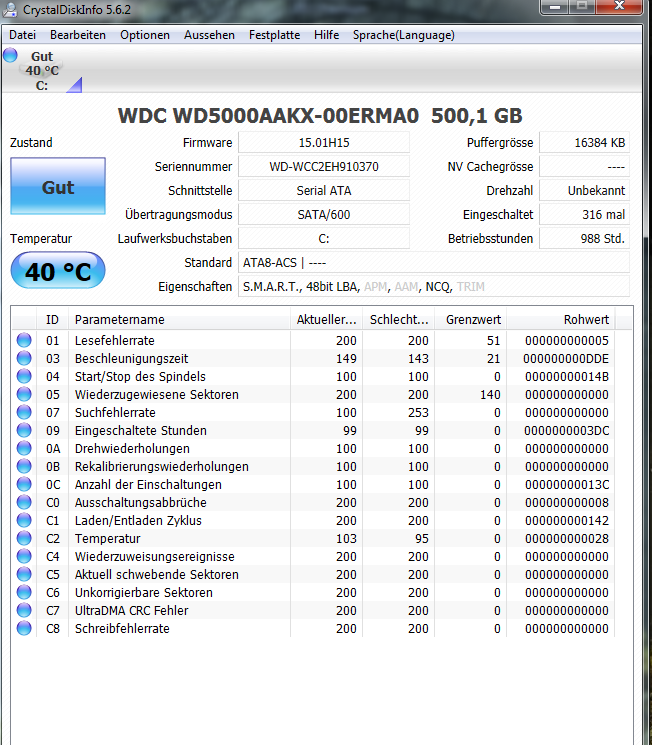652x745 pixels.
Task: Click the status orb for Wiederzuweisungsereignisse
Action: 24,556
